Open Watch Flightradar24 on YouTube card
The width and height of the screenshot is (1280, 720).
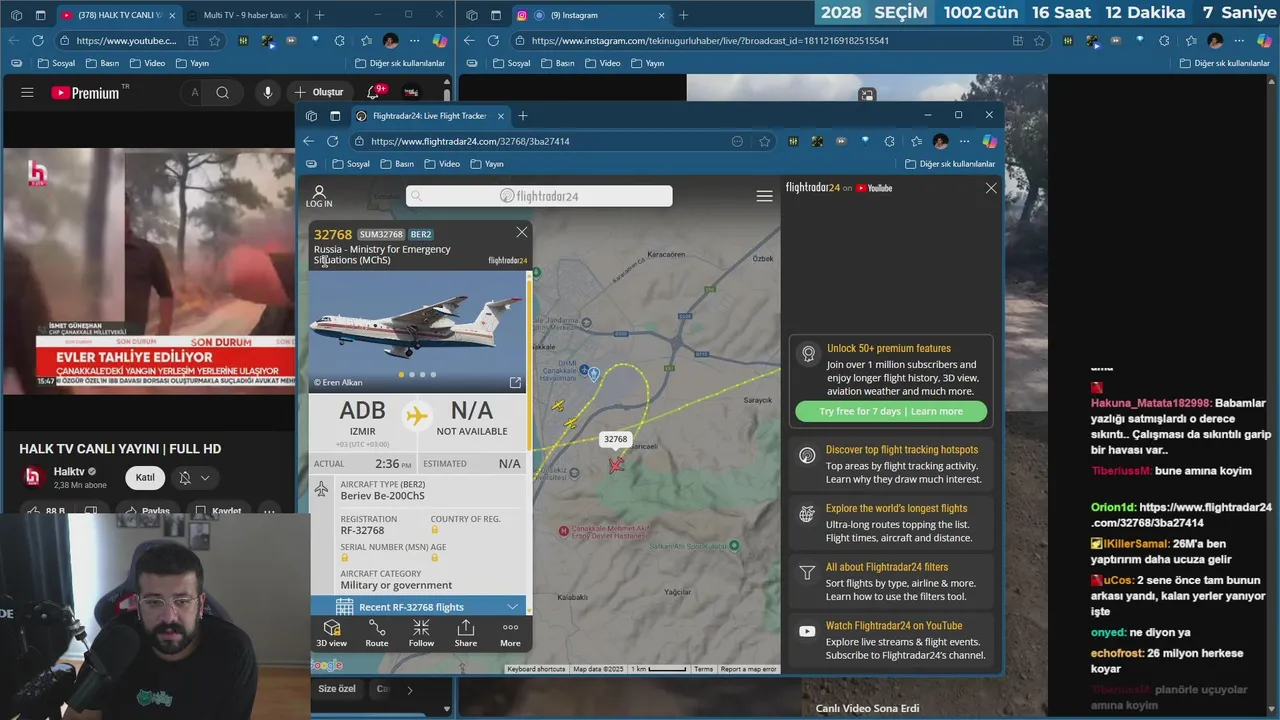point(891,640)
